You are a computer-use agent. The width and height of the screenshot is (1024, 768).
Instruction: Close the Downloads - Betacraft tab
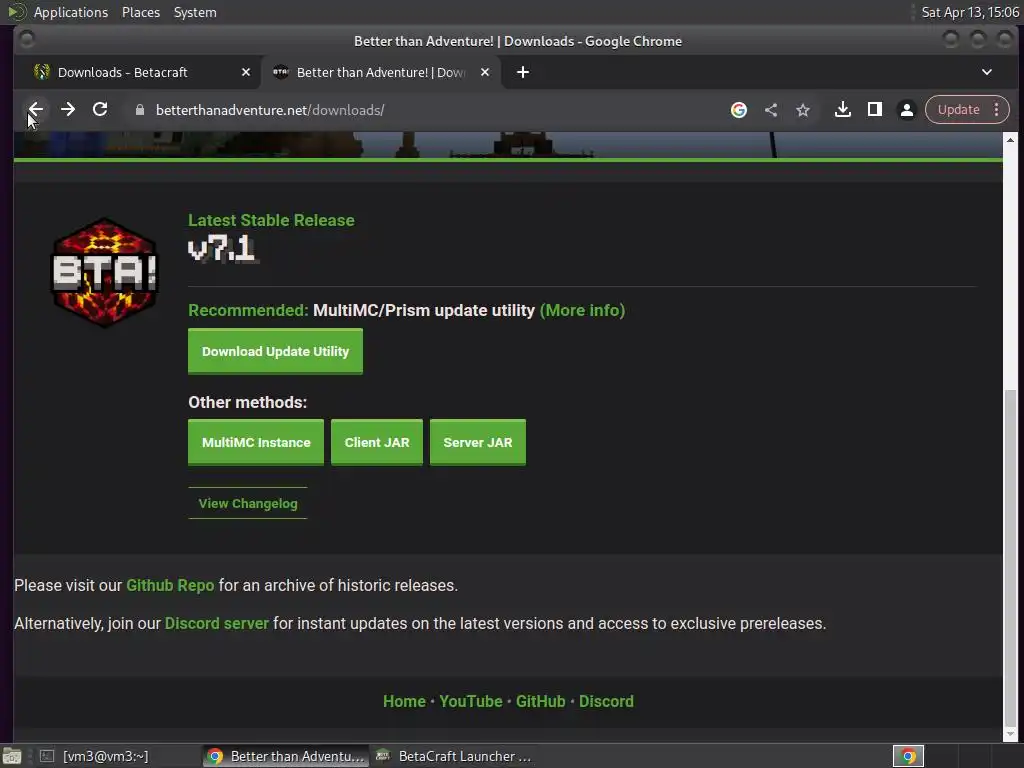click(x=246, y=72)
